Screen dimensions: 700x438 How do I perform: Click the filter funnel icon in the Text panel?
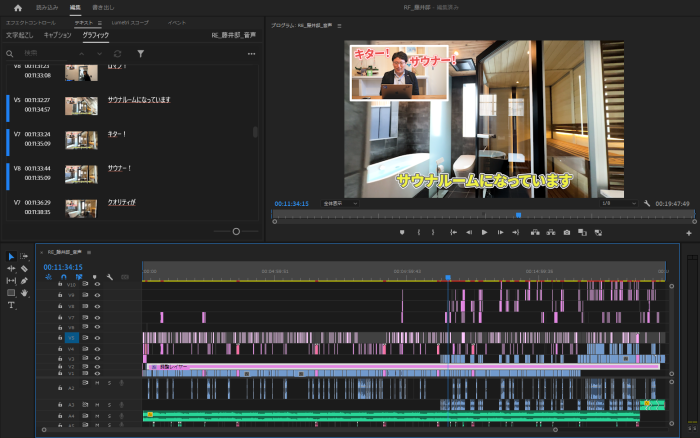[140, 53]
